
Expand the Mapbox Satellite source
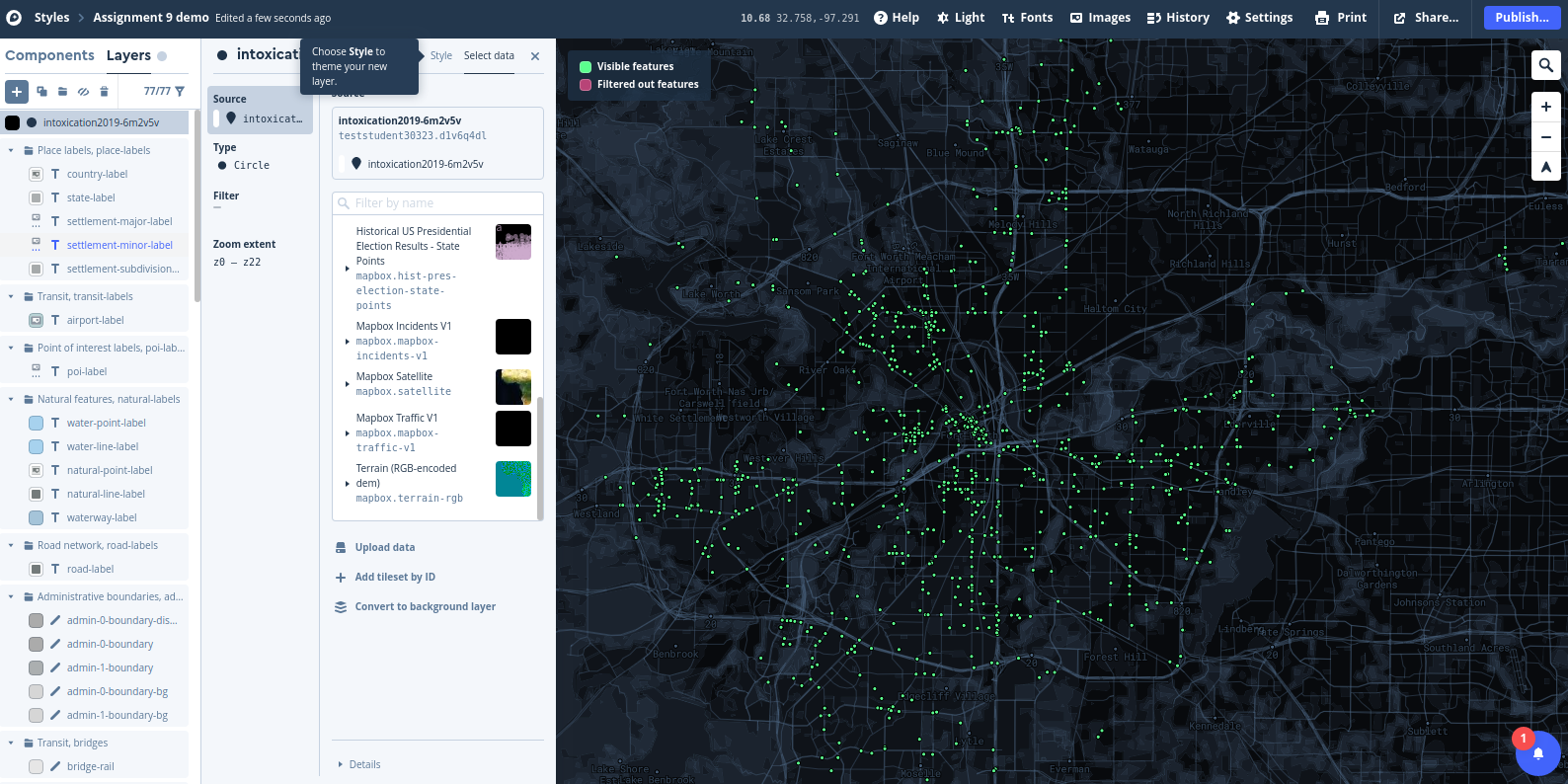[347, 384]
